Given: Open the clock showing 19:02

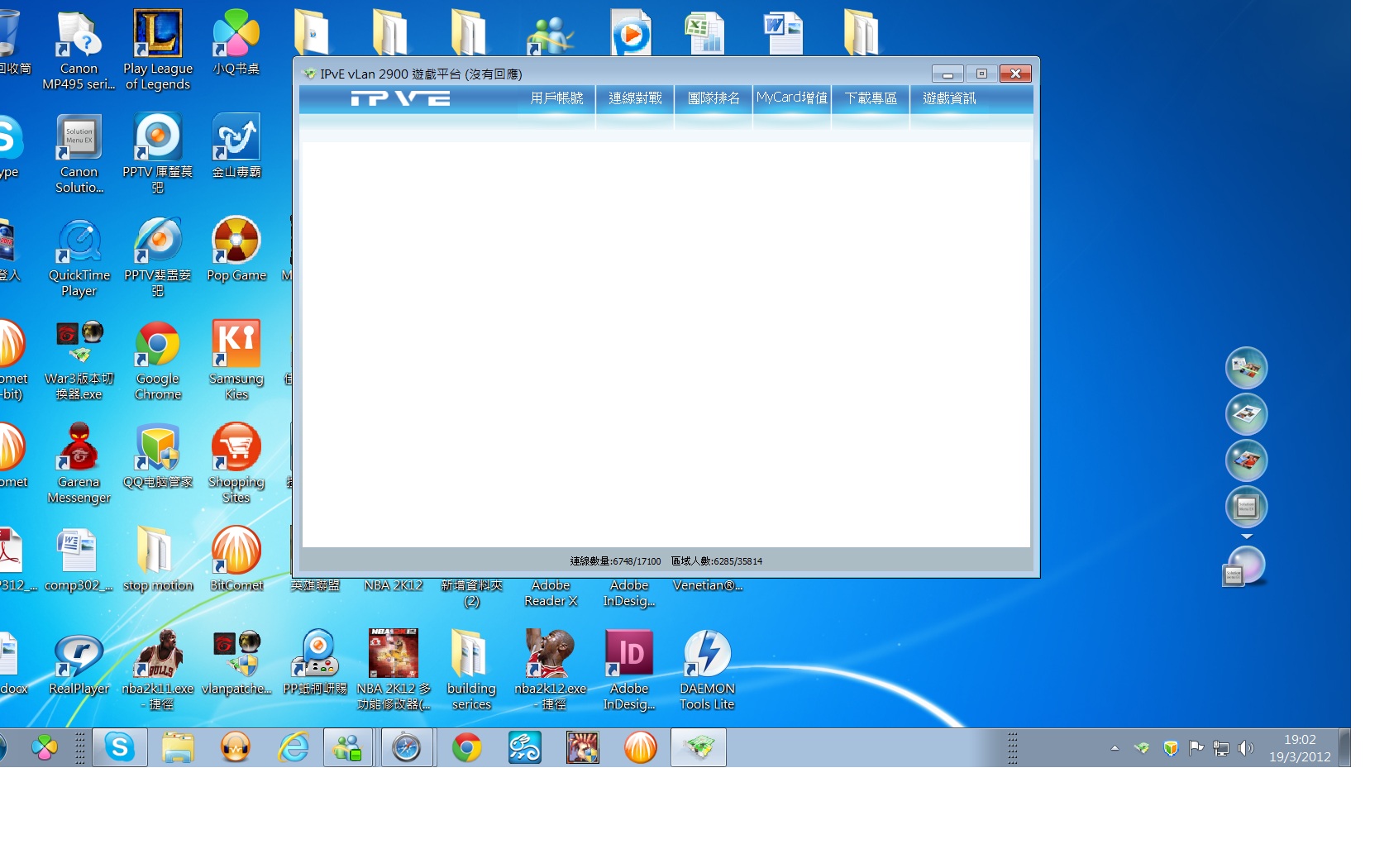Looking at the screenshot, I should [x=1300, y=748].
